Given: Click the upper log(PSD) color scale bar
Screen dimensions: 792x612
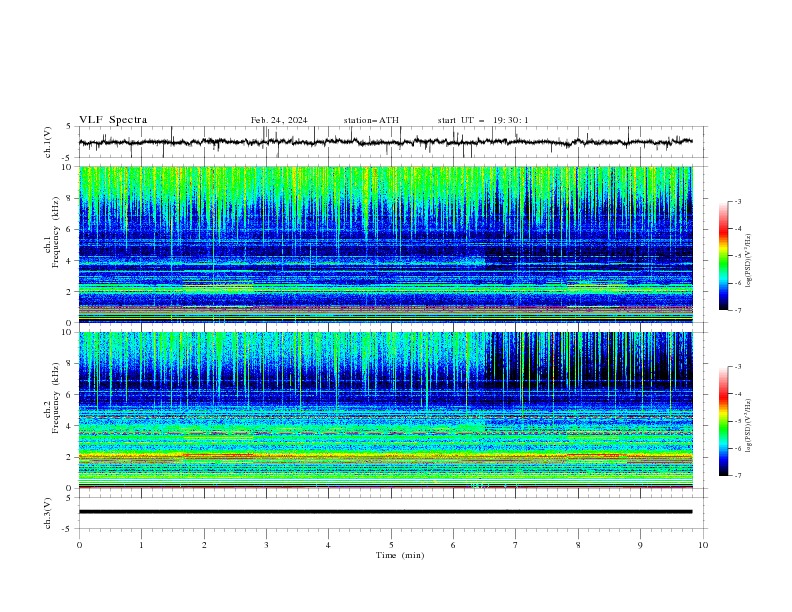Looking at the screenshot, I should click(723, 256).
